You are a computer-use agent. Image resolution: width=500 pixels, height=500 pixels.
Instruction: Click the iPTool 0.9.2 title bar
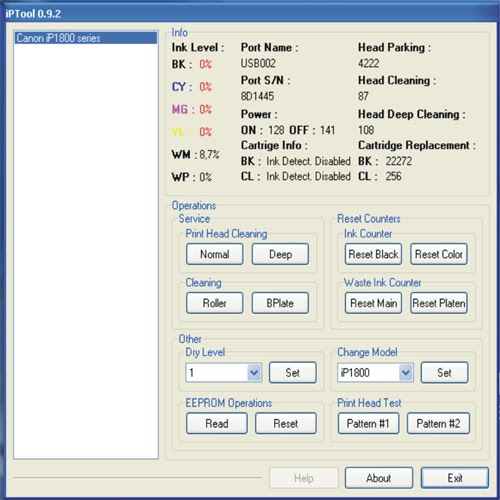tap(250, 14)
